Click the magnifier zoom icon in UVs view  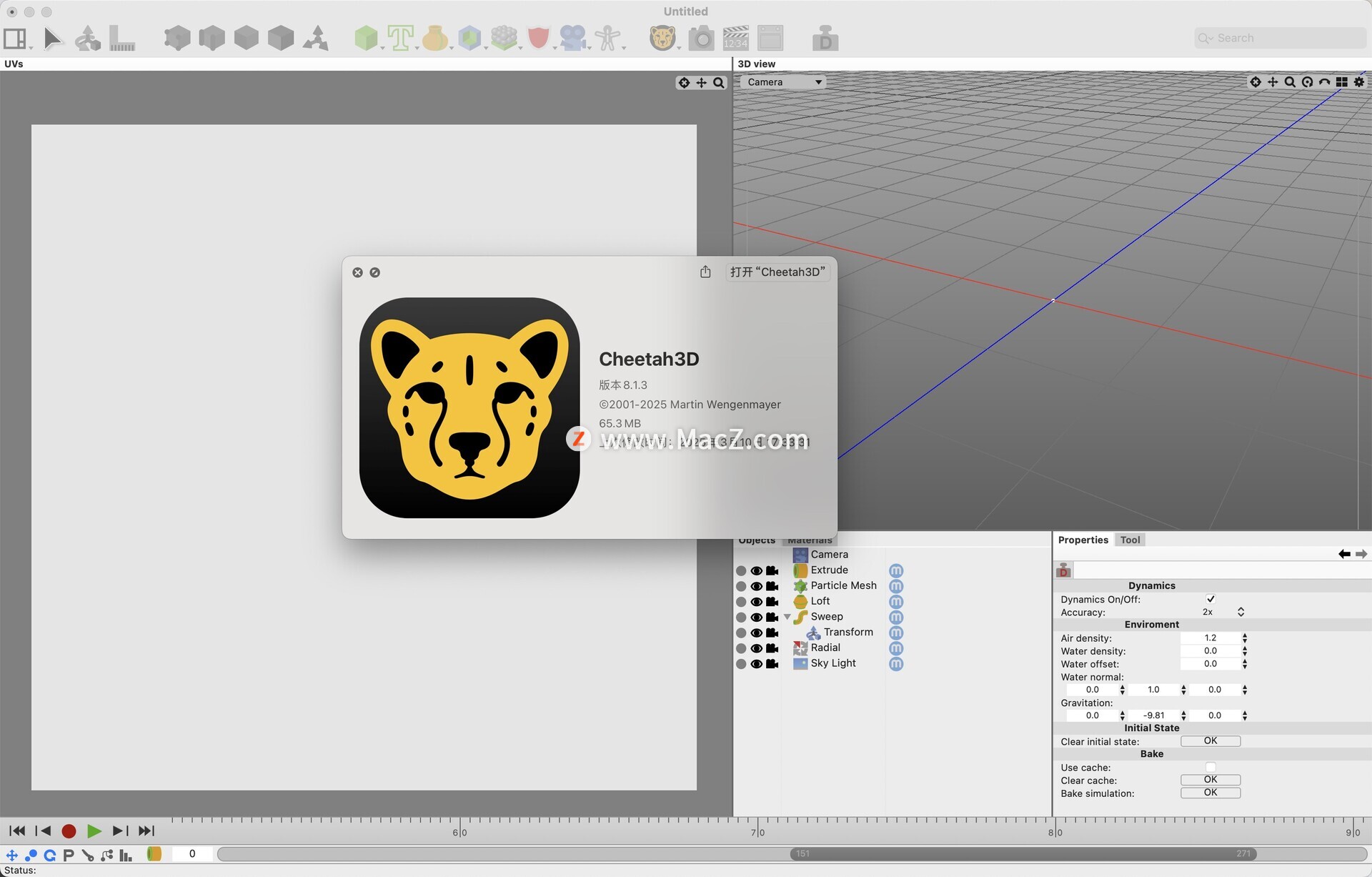coord(719,83)
